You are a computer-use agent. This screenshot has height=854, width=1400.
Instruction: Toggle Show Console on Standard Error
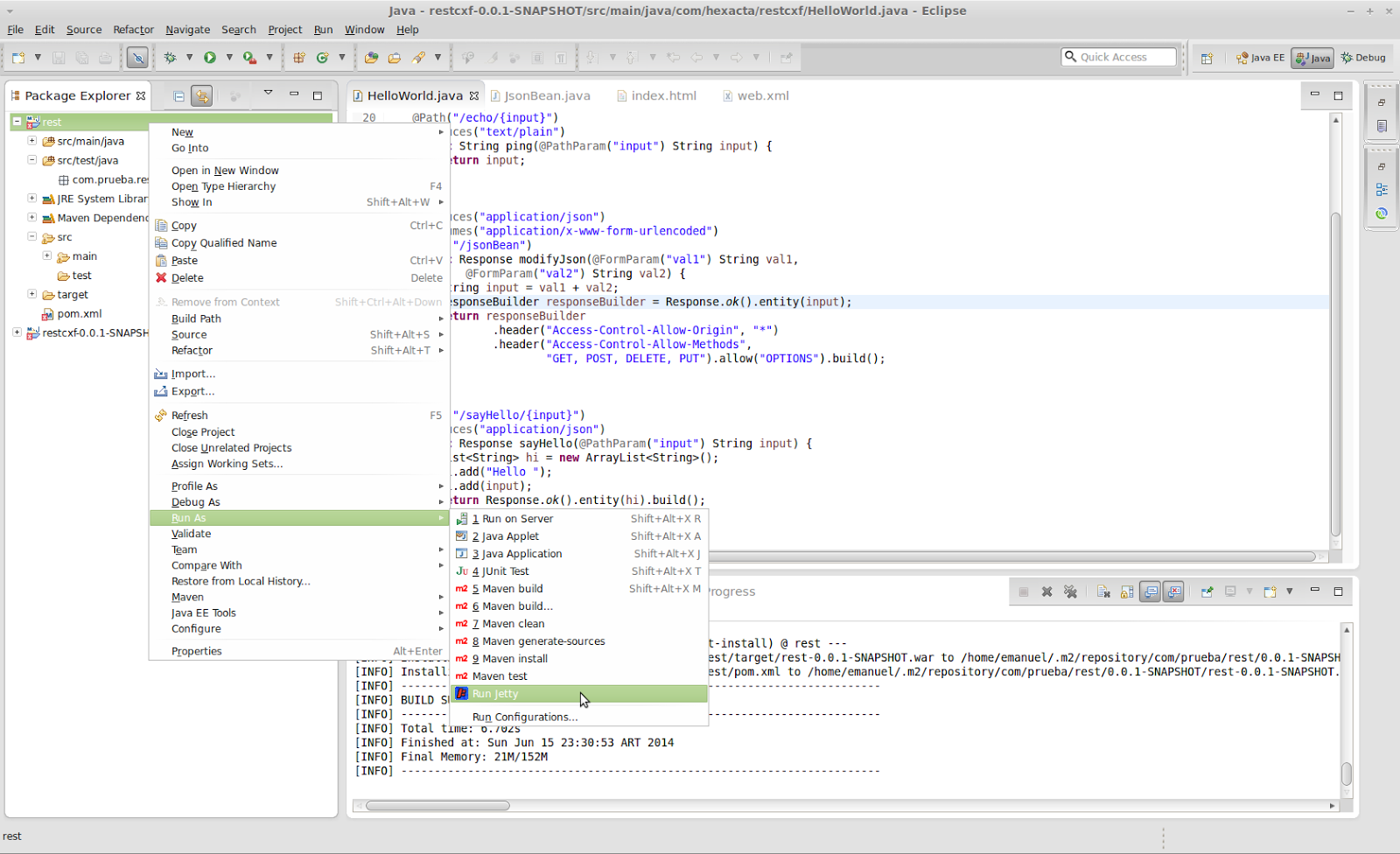pos(1173,591)
